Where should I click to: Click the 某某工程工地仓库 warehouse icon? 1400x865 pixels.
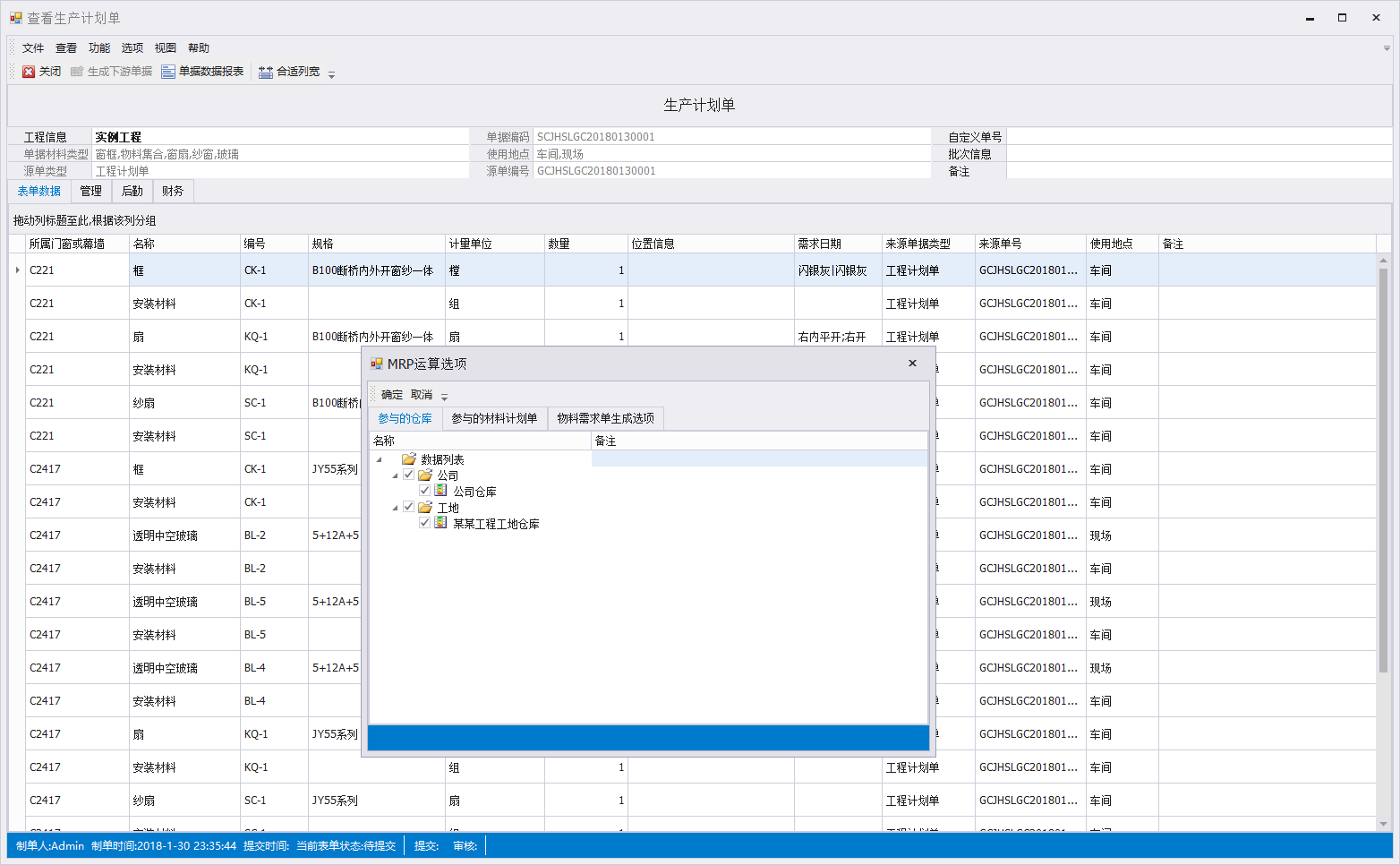click(441, 523)
